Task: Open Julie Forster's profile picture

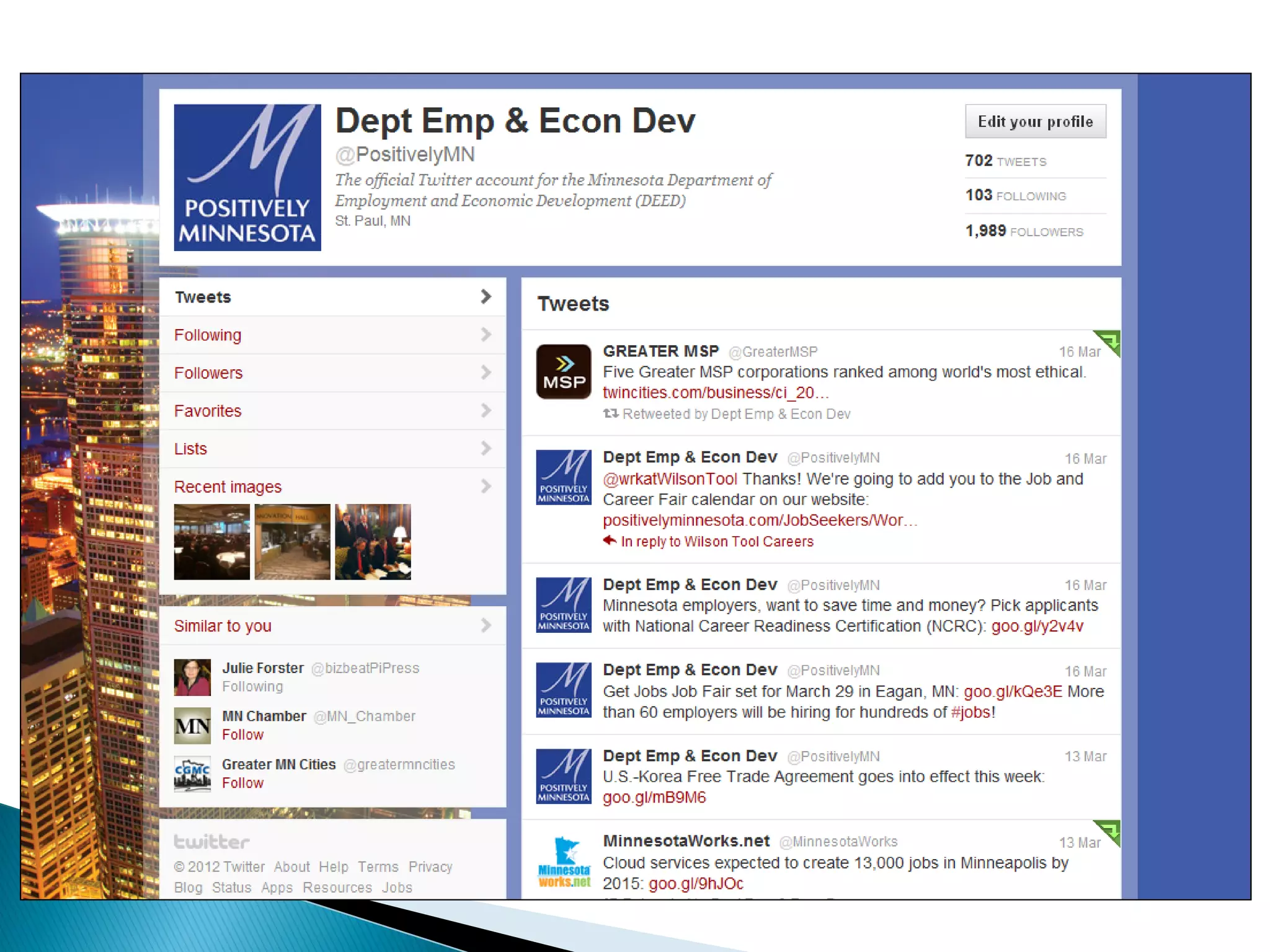Action: point(192,677)
